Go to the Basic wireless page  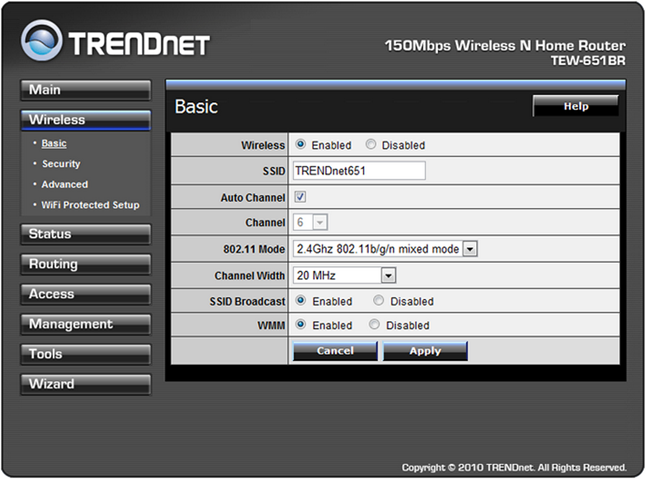pos(54,143)
